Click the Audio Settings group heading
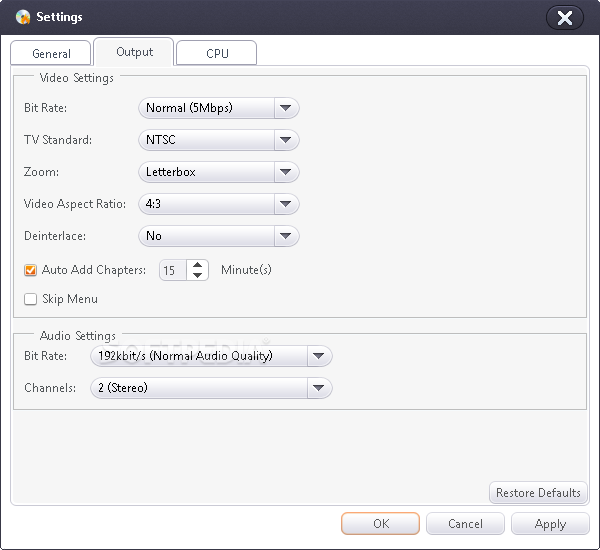The width and height of the screenshot is (600, 550). coord(78,336)
